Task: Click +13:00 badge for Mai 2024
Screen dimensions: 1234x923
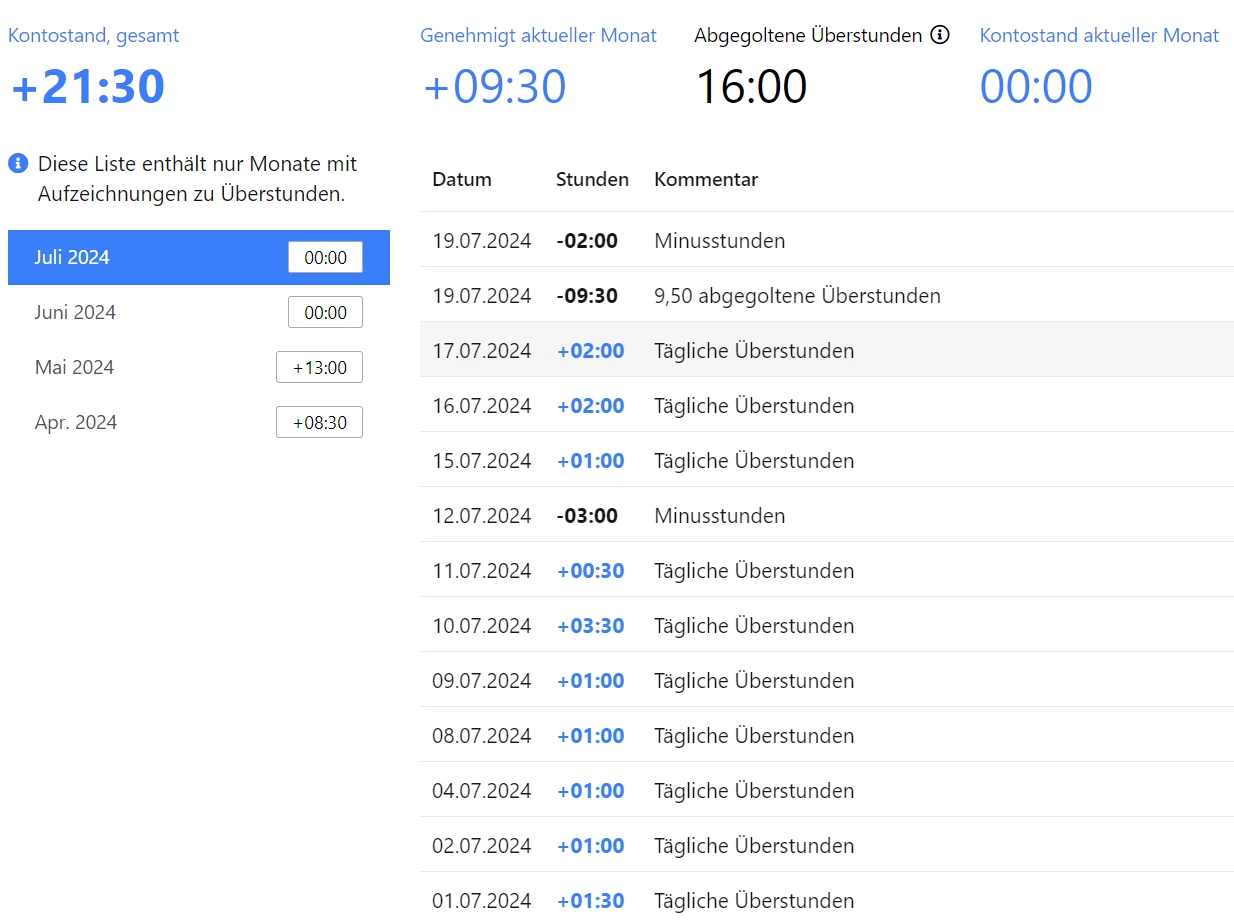Action: click(x=319, y=367)
